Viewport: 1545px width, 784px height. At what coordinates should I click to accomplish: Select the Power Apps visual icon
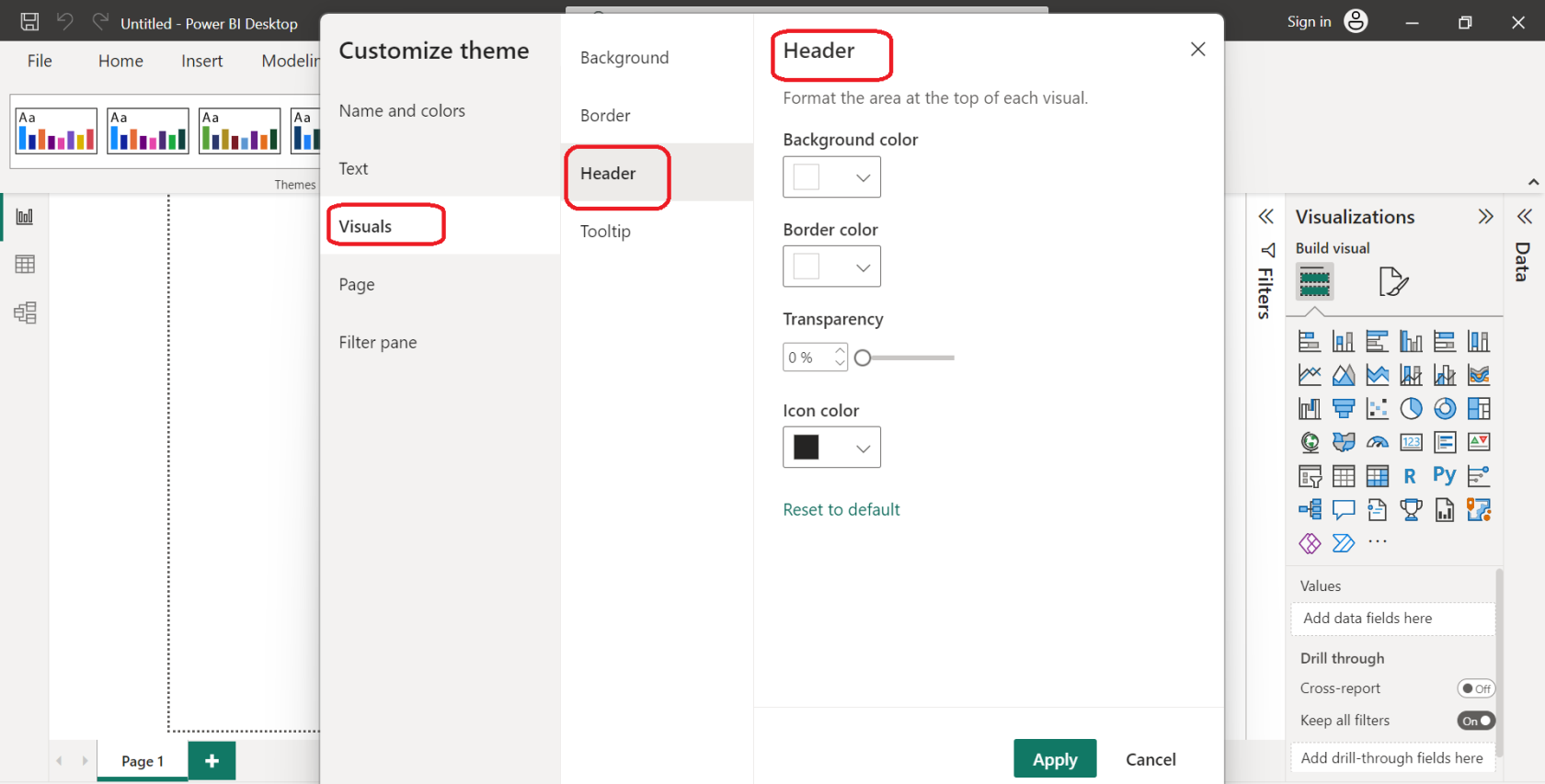click(1310, 543)
